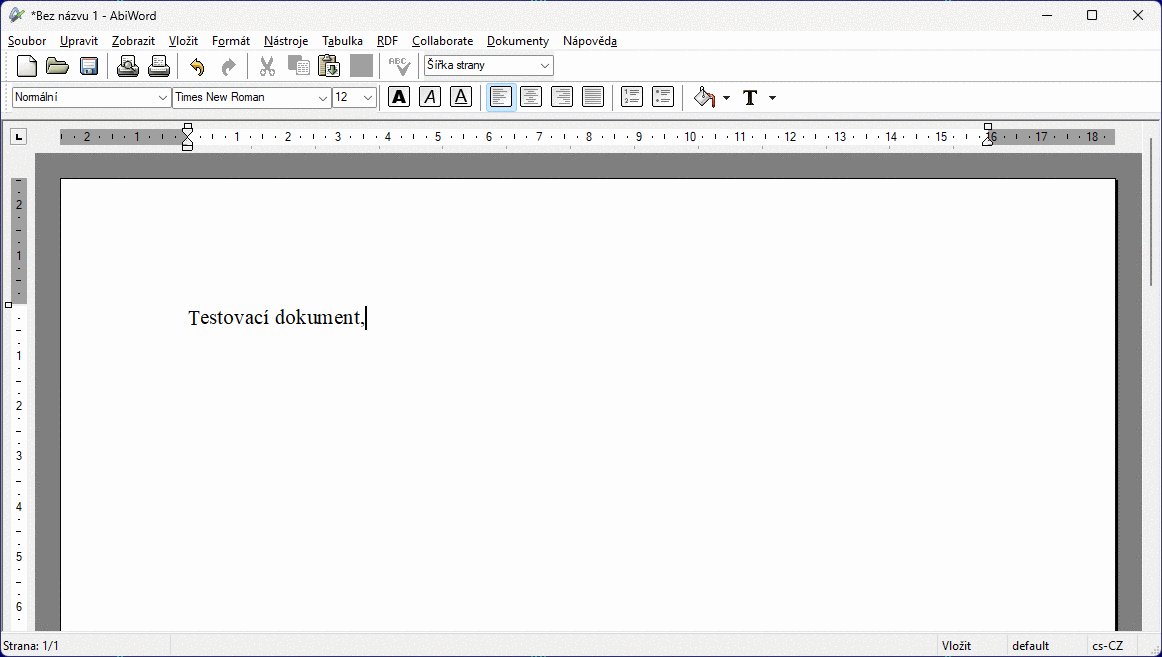Open the Soubor menu

click(27, 41)
